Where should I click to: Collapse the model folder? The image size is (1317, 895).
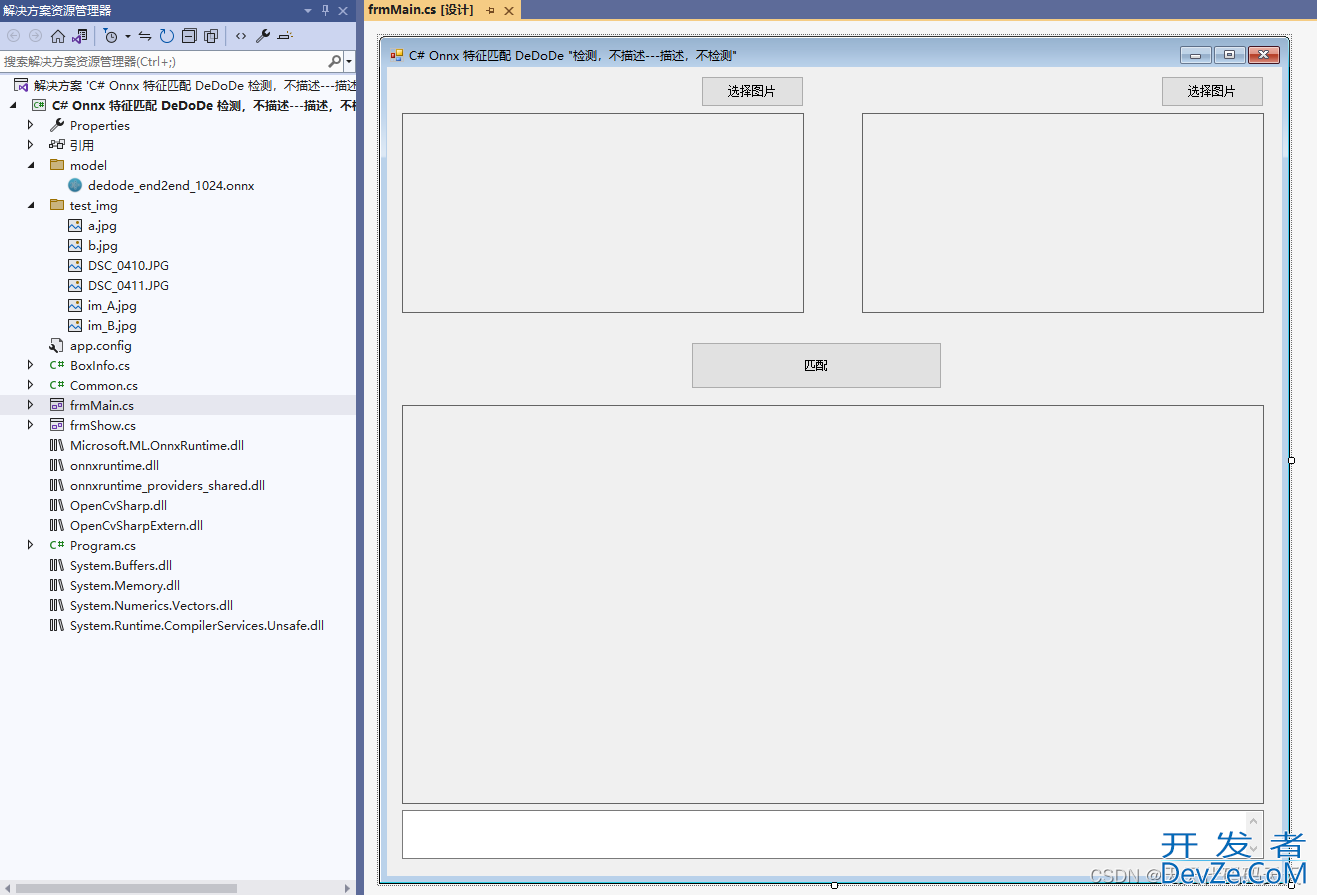31,165
